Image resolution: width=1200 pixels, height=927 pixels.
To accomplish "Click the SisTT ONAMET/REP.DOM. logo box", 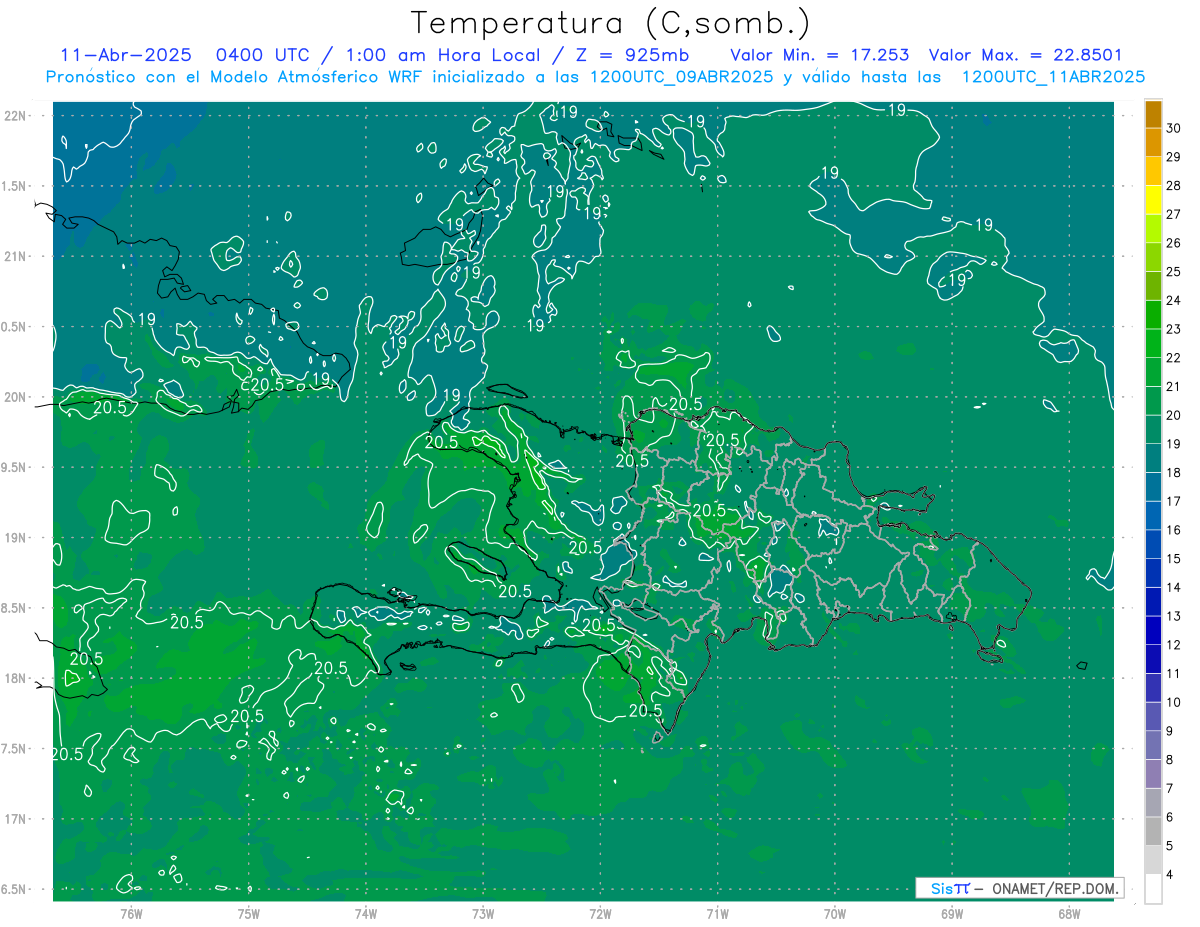I will [1019, 888].
